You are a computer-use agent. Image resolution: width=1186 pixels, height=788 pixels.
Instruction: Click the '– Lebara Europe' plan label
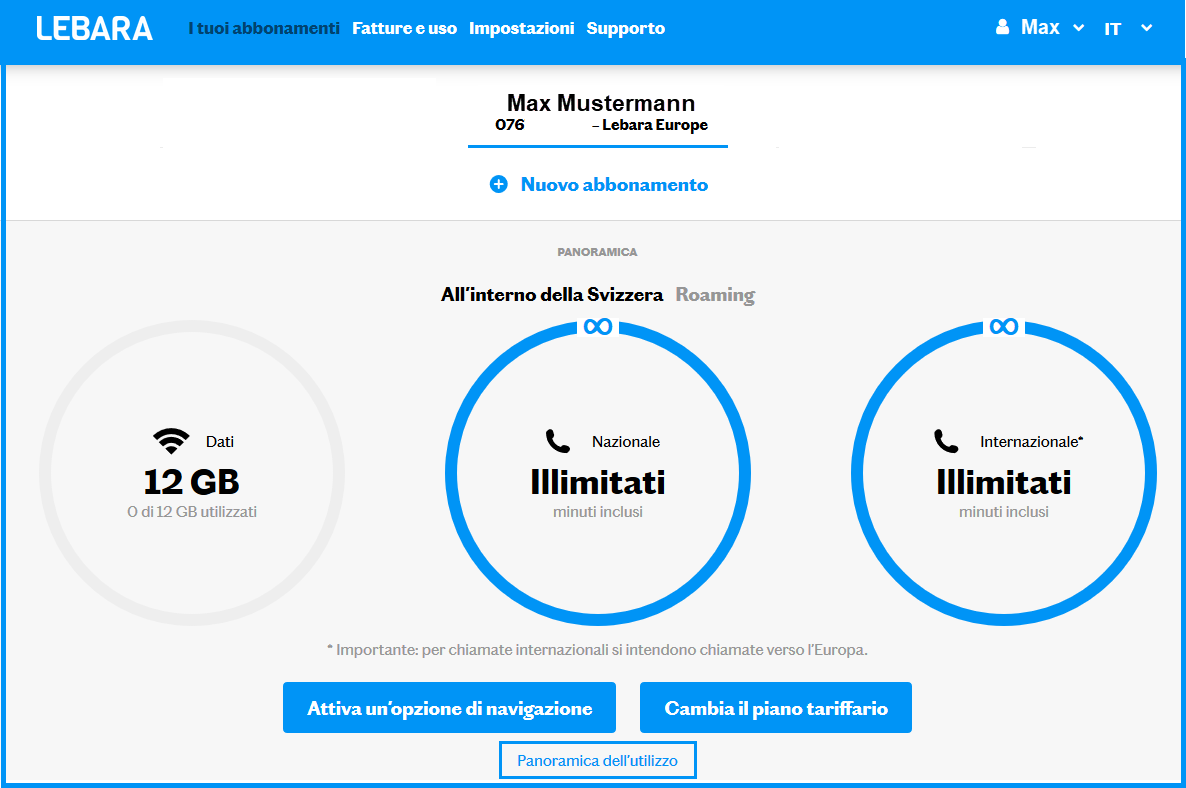[650, 125]
